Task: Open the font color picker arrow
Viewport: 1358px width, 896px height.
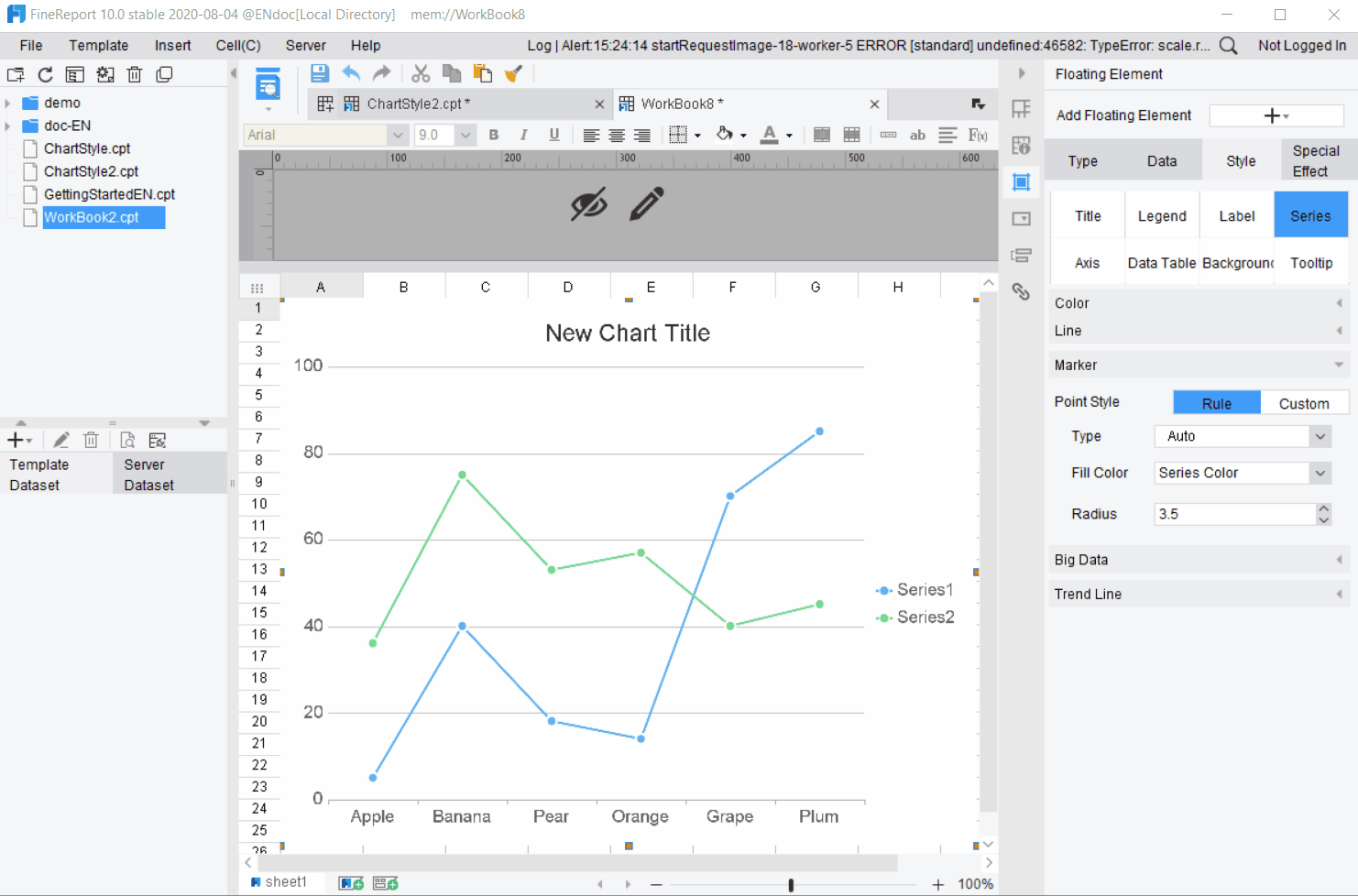Action: (789, 136)
